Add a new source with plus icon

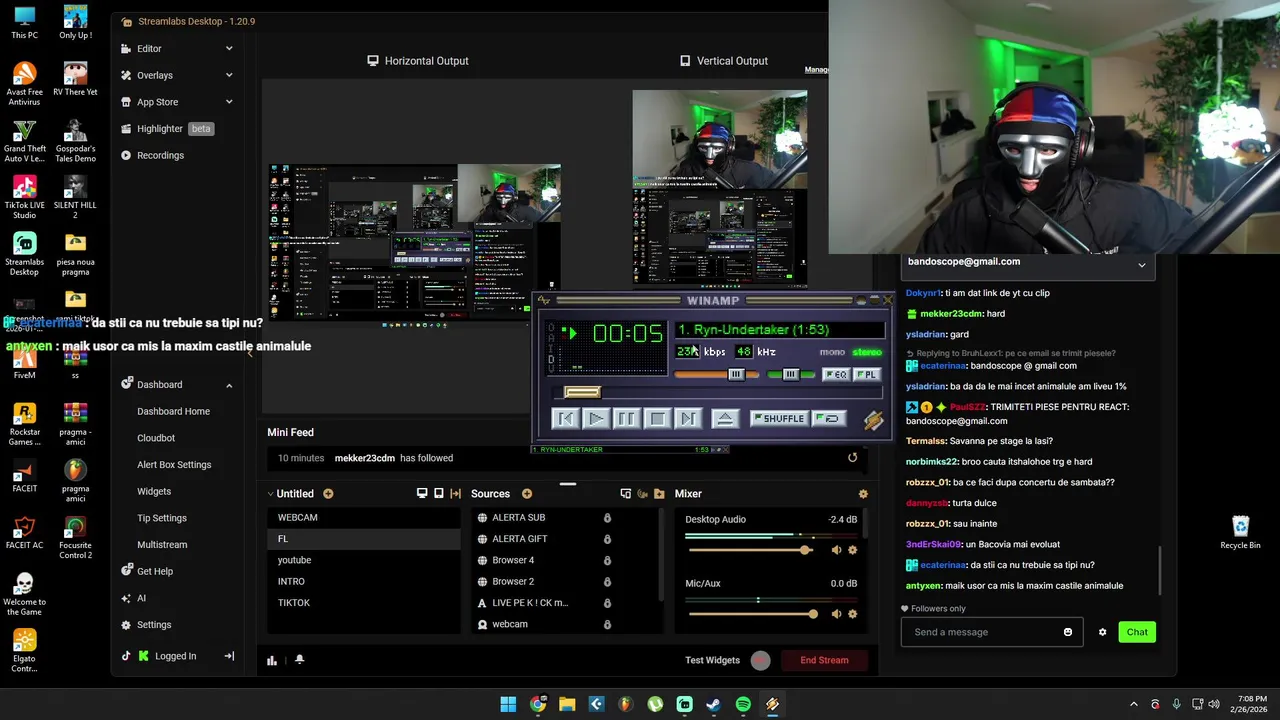(x=527, y=494)
